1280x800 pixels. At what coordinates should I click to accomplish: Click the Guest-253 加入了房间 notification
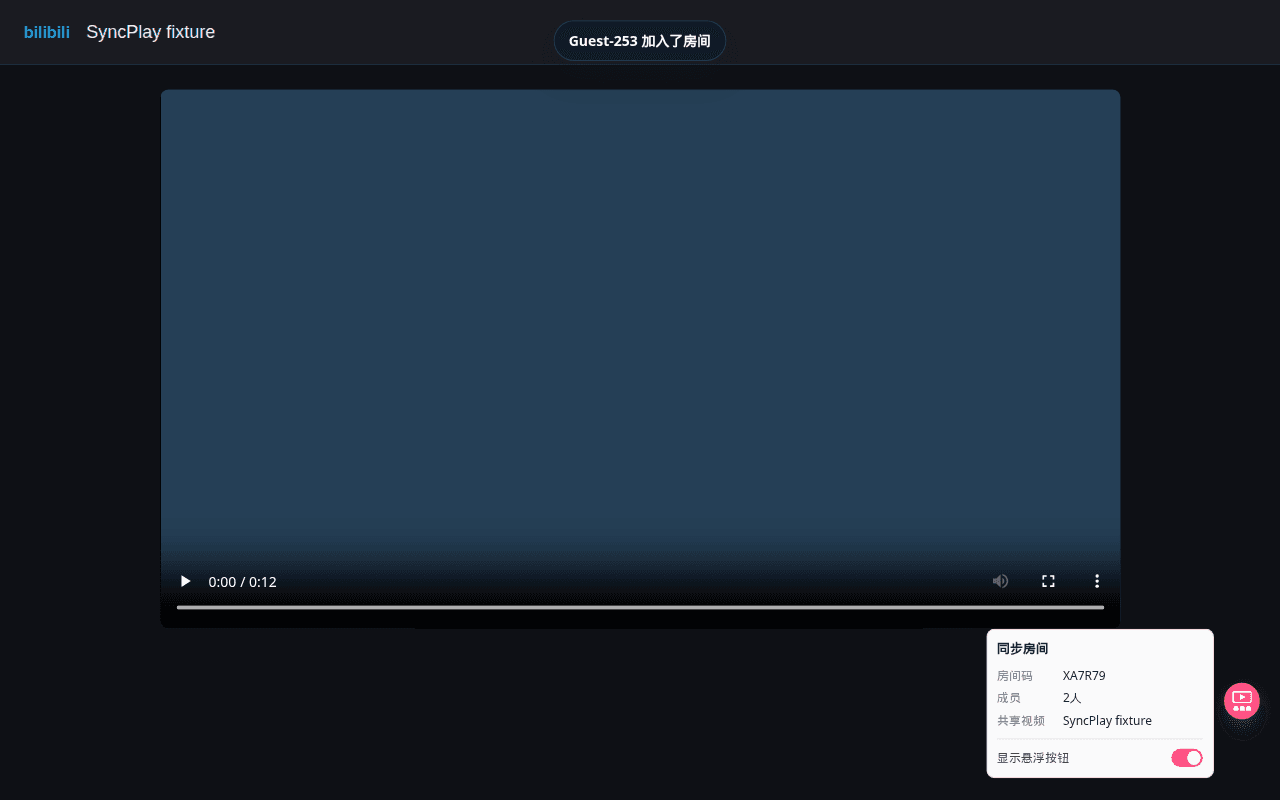pos(640,41)
